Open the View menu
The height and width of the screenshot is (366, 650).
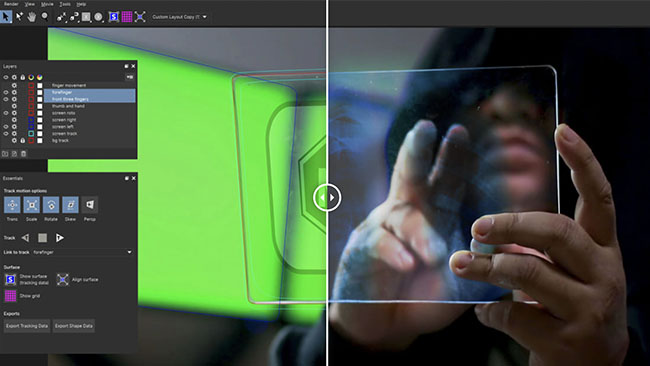(30, 4)
